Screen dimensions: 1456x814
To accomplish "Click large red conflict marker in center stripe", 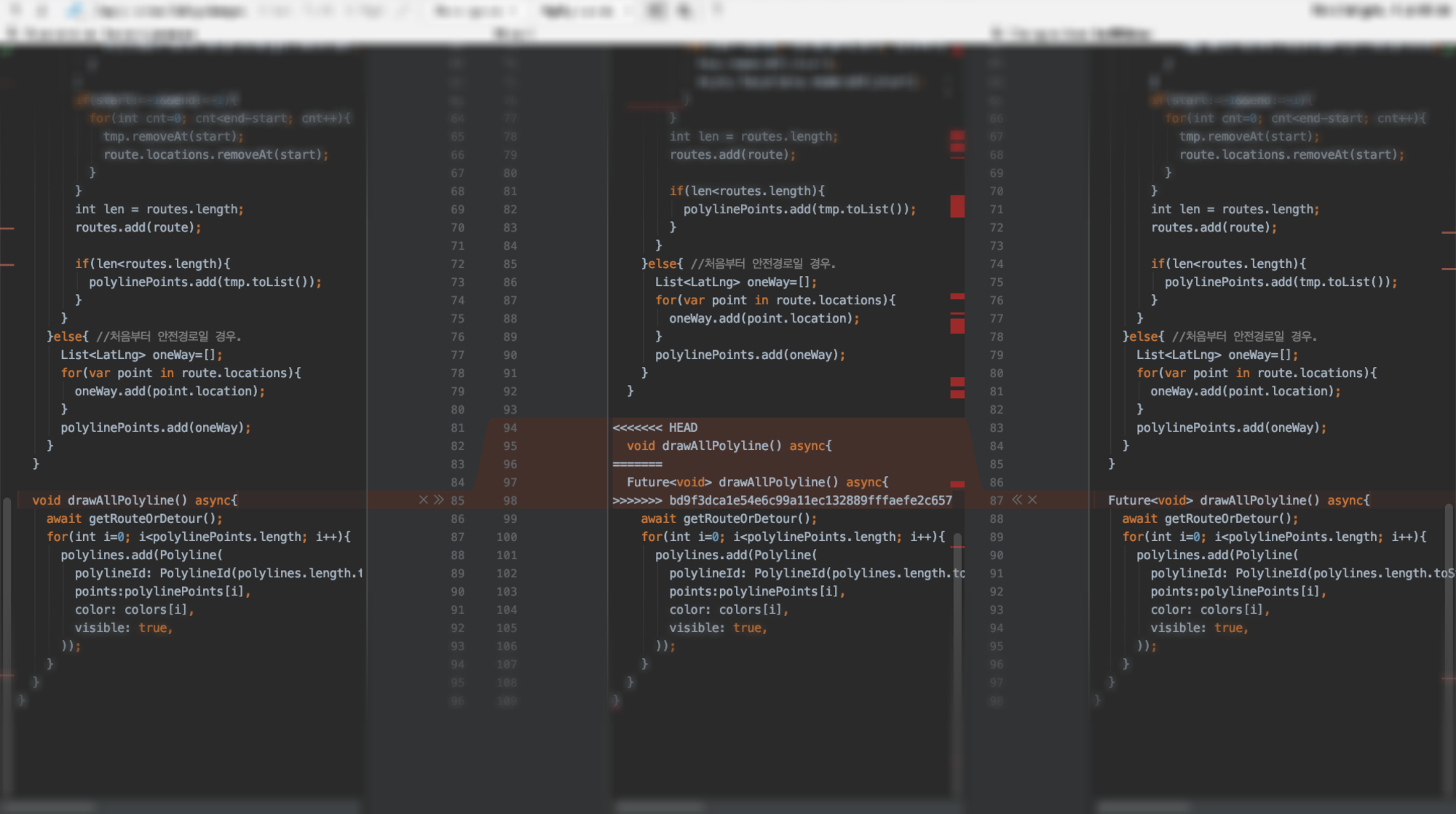I will [x=957, y=206].
